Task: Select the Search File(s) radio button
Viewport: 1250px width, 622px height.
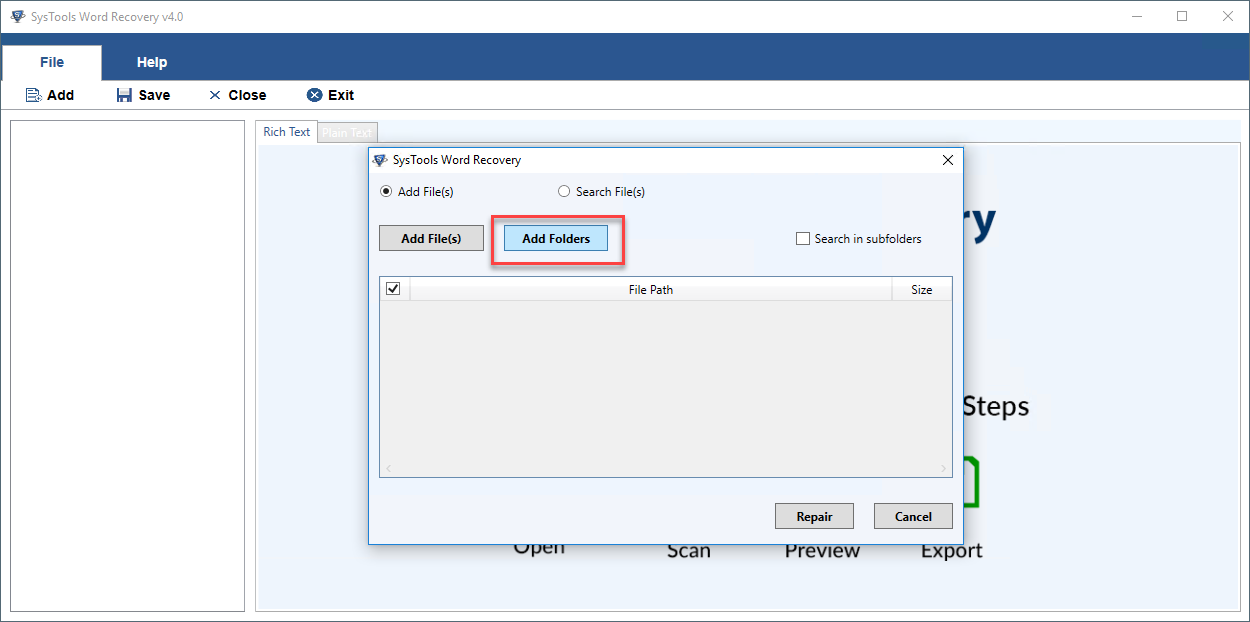Action: tap(564, 192)
